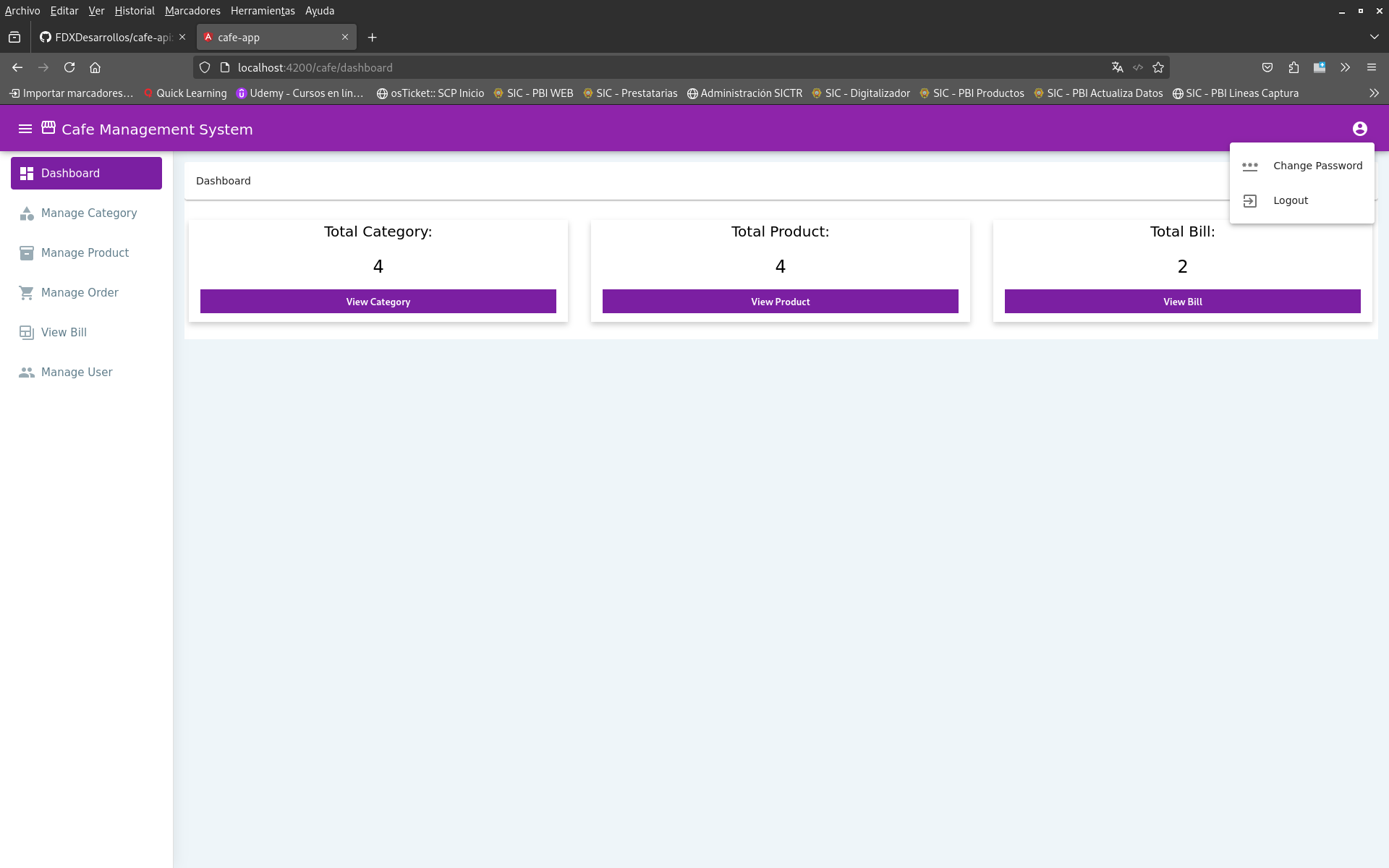Screen dimensions: 1389x868
Task: Close the cafe-app tab
Action: 345,37
